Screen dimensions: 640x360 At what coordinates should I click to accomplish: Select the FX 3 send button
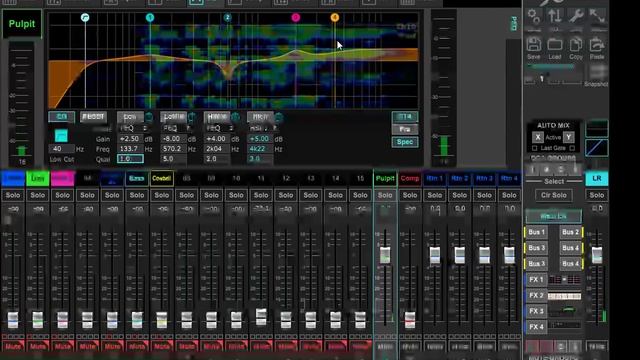[536, 311]
